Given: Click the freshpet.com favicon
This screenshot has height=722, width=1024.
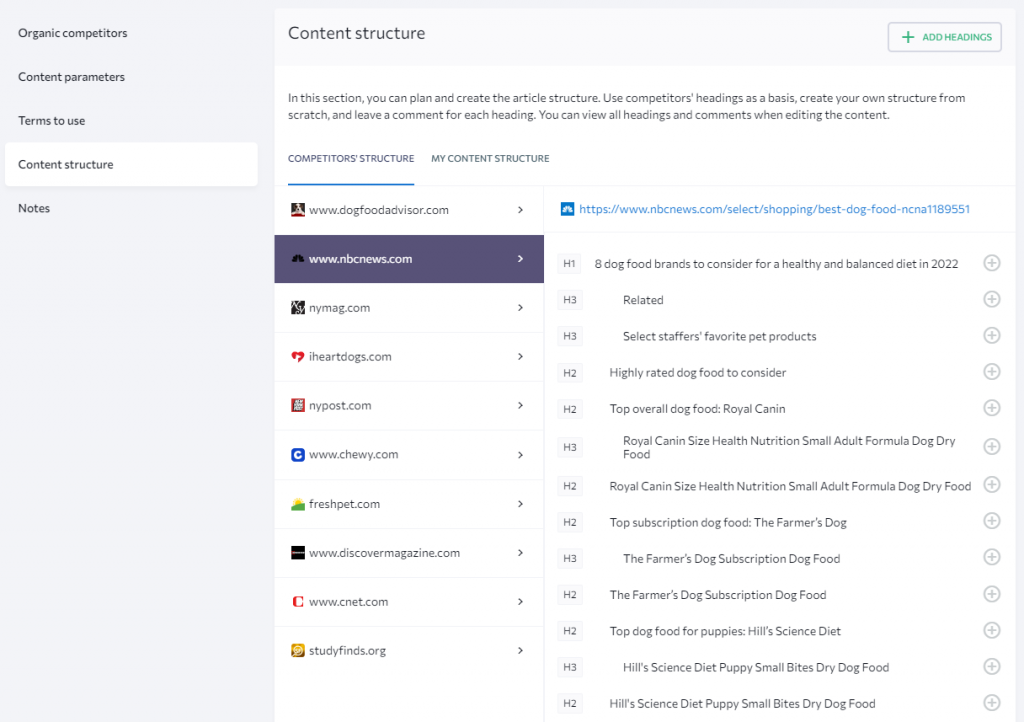Looking at the screenshot, I should point(298,504).
